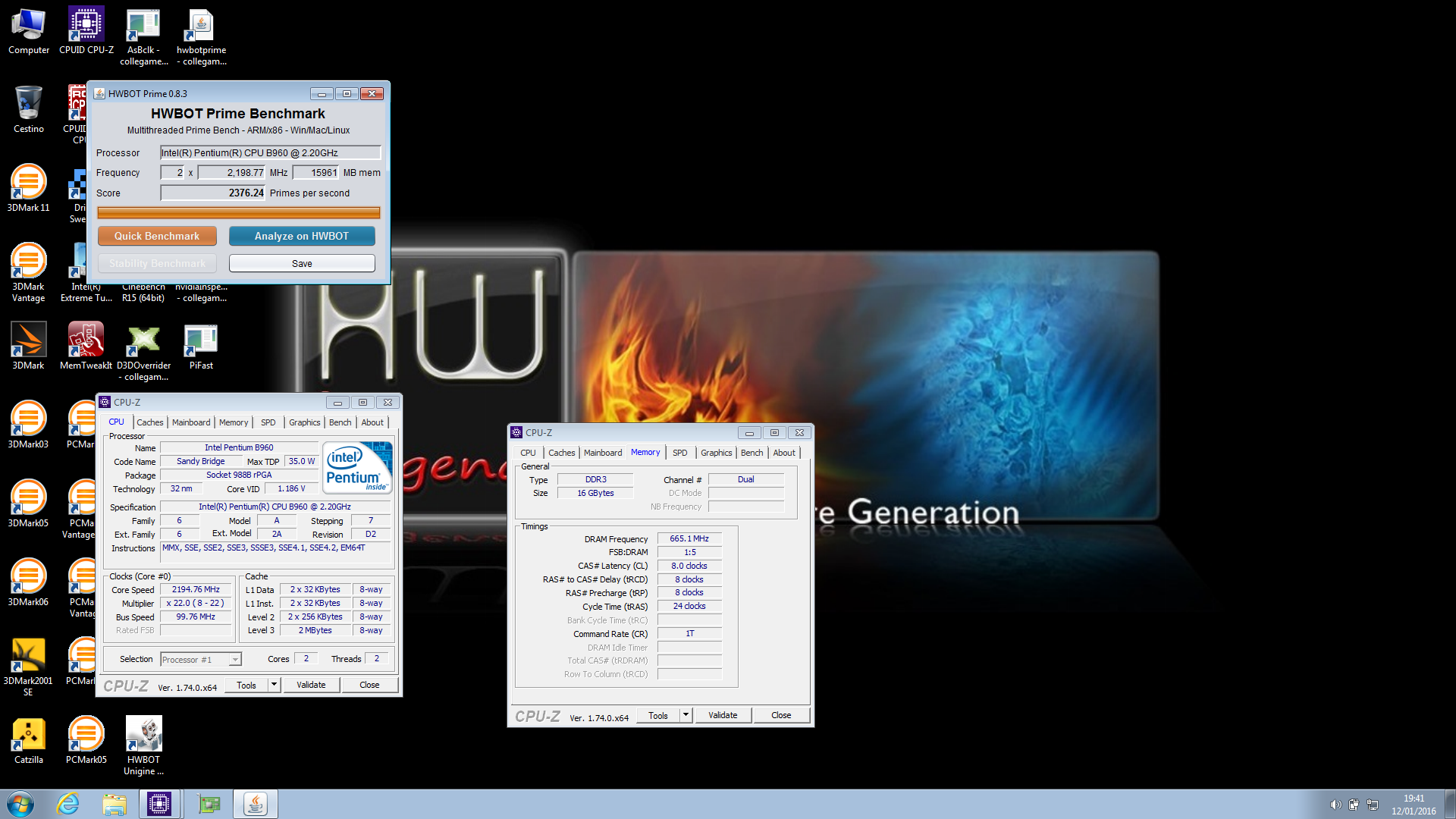Open the PiFast desktop shortcut
This screenshot has height=819, width=1456.
201,346
